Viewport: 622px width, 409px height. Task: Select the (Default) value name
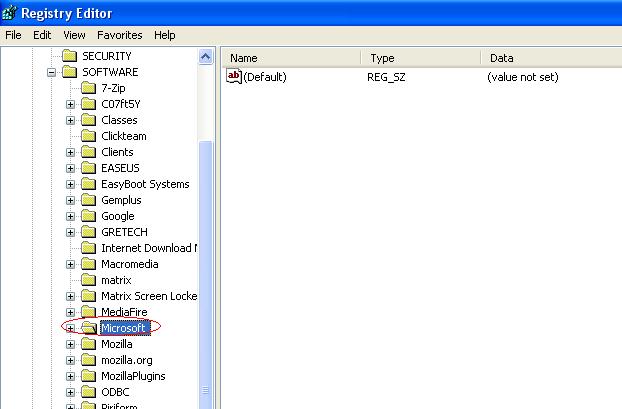pyautogui.click(x=265, y=77)
